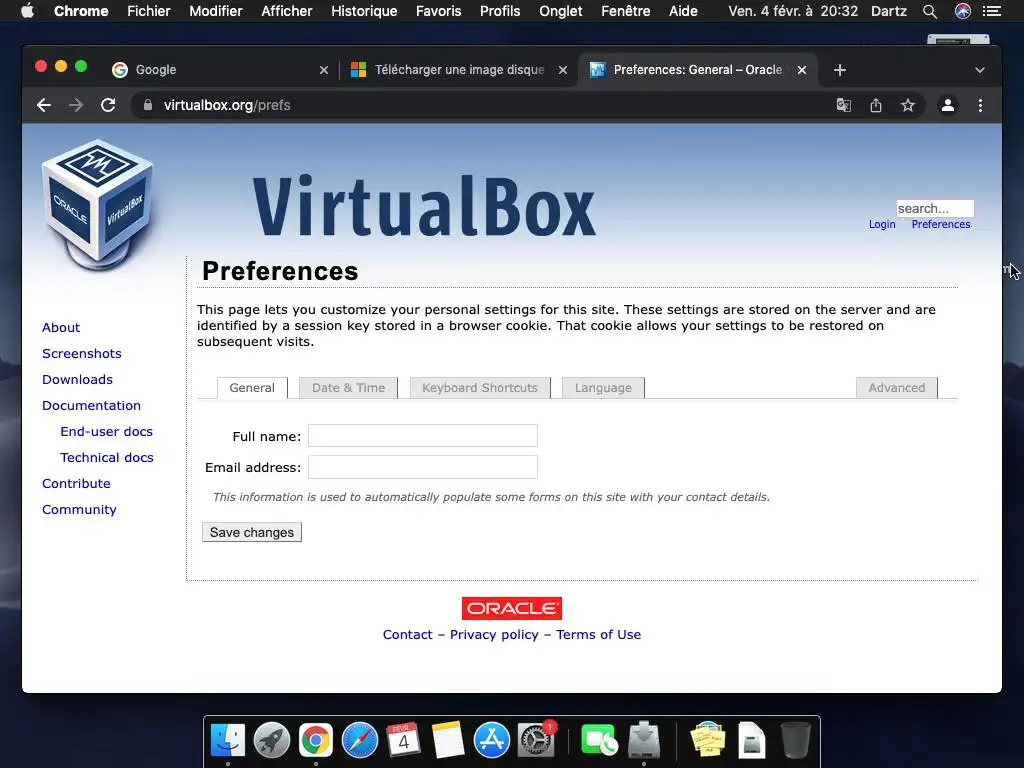Open Stickies from the Dock

point(708,741)
